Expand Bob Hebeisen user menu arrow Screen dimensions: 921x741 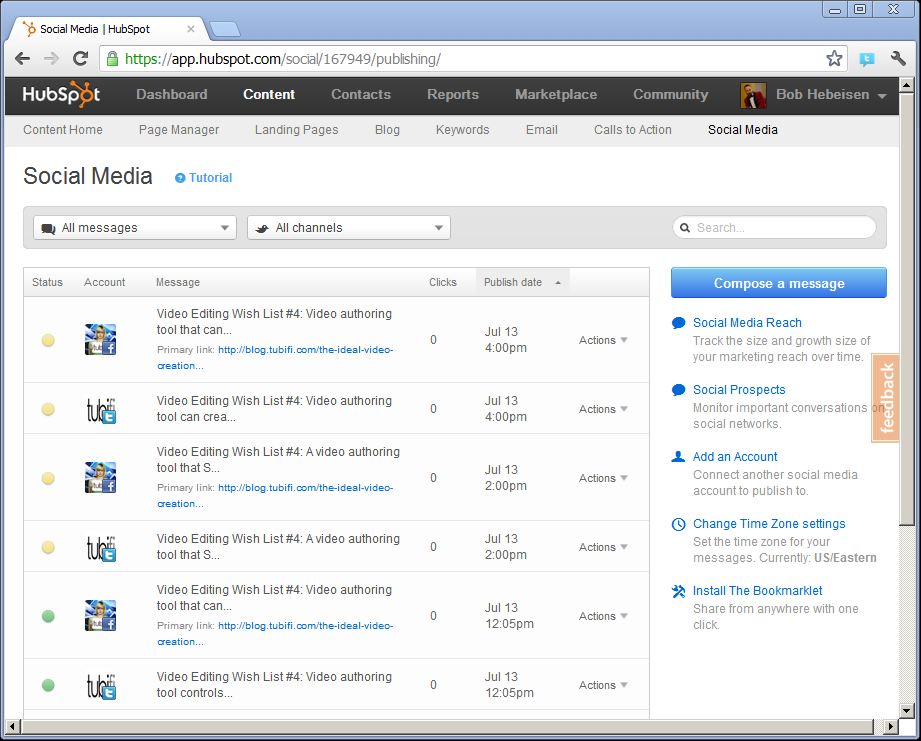point(882,96)
